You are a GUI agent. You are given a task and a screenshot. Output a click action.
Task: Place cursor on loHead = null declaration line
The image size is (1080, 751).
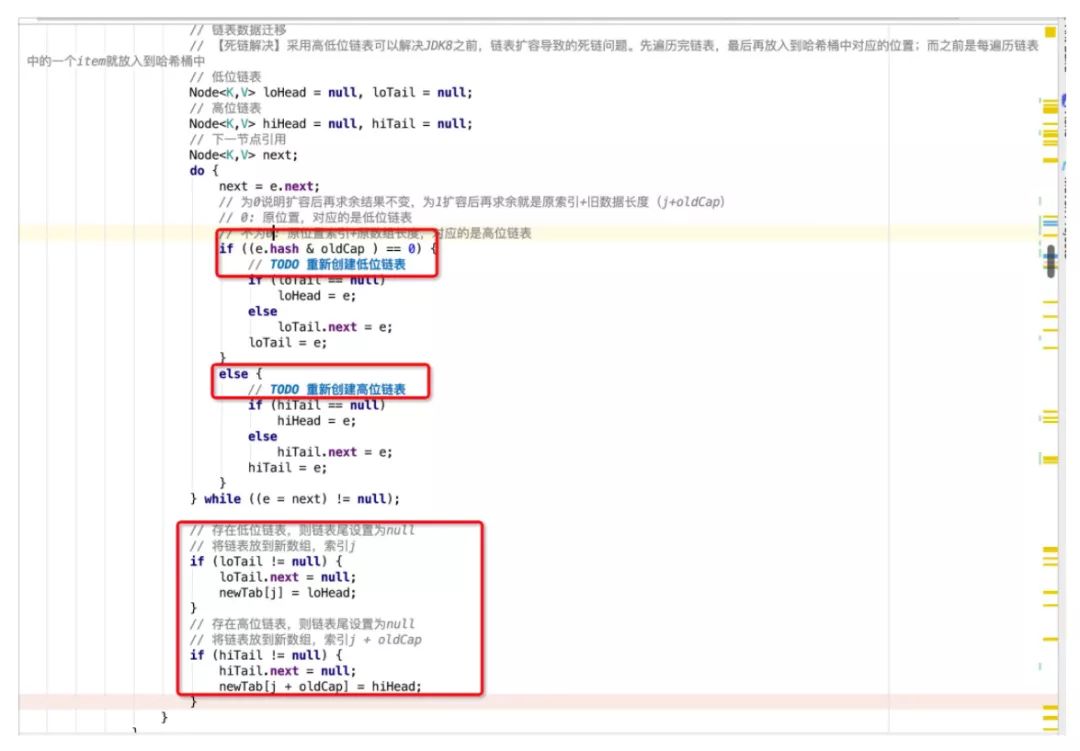(331, 92)
